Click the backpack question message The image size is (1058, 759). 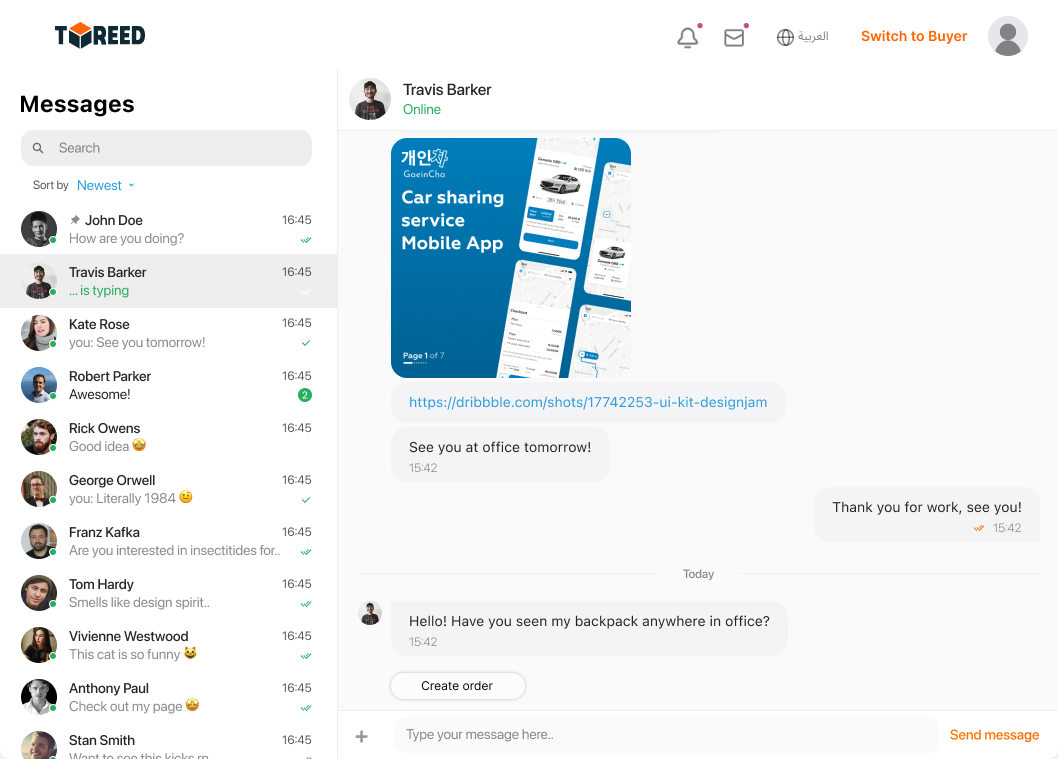click(x=589, y=628)
